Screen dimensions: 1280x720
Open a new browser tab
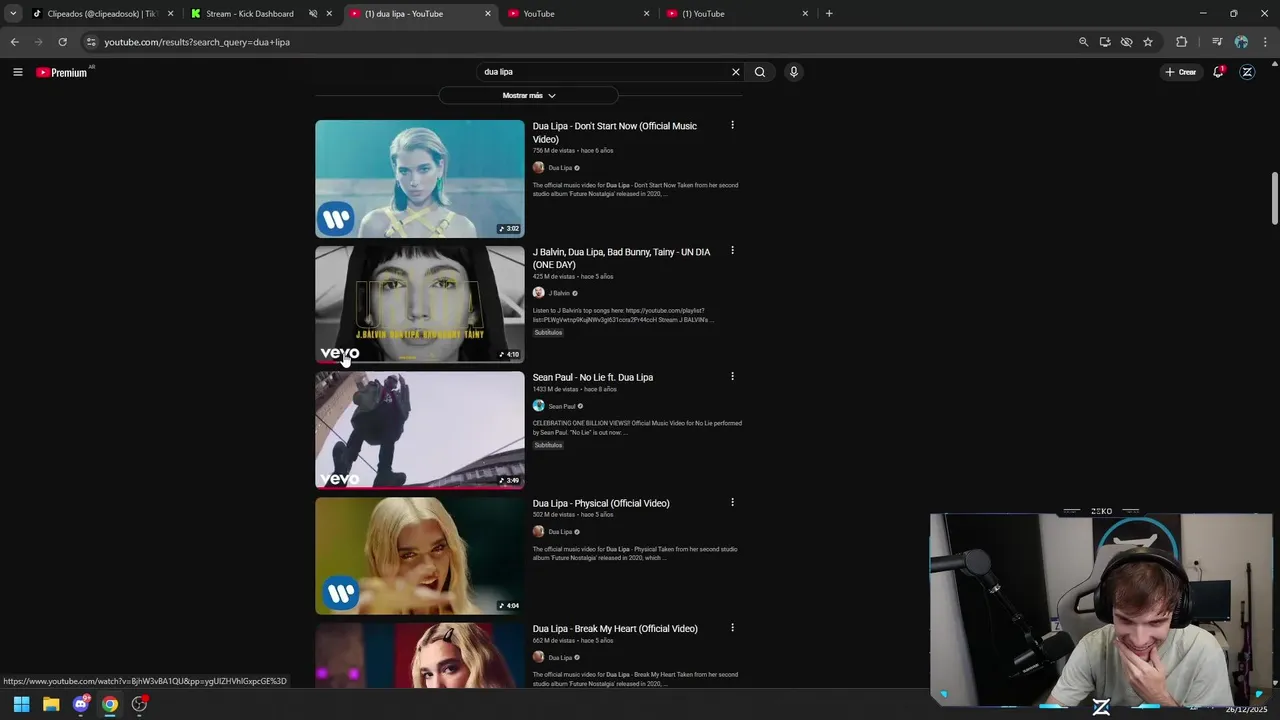click(829, 14)
